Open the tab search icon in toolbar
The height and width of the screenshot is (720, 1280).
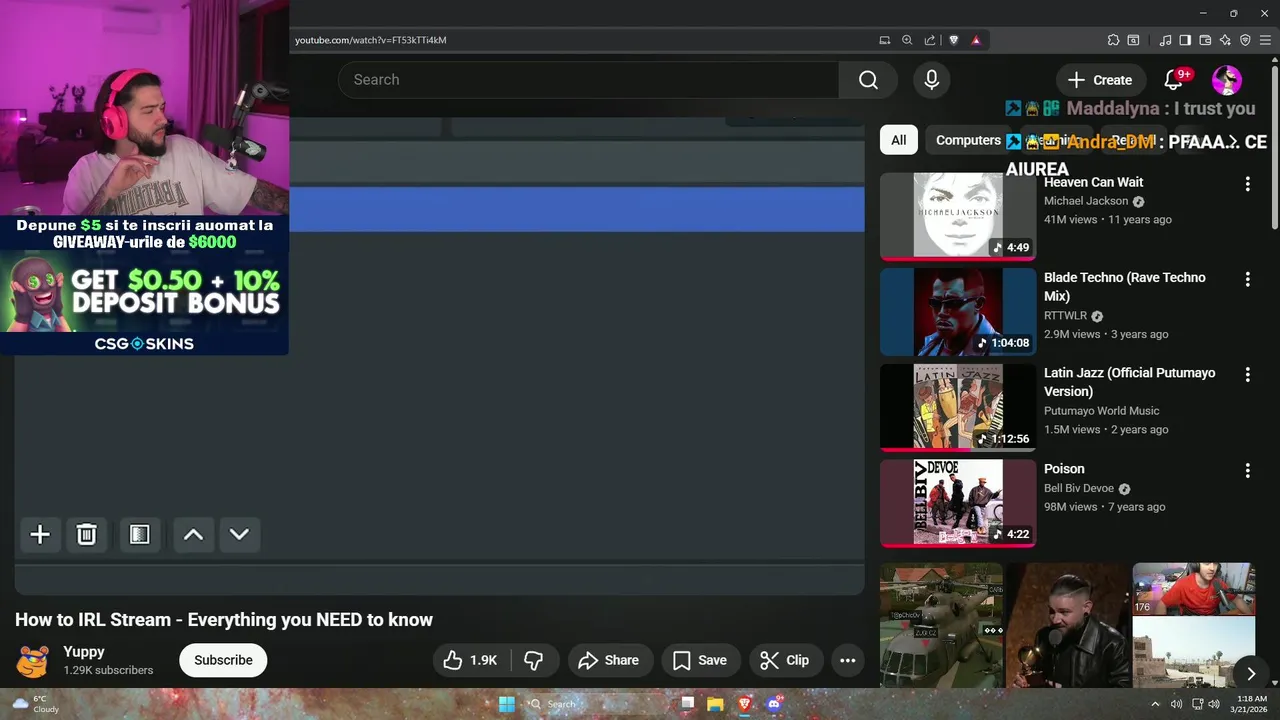1133,40
